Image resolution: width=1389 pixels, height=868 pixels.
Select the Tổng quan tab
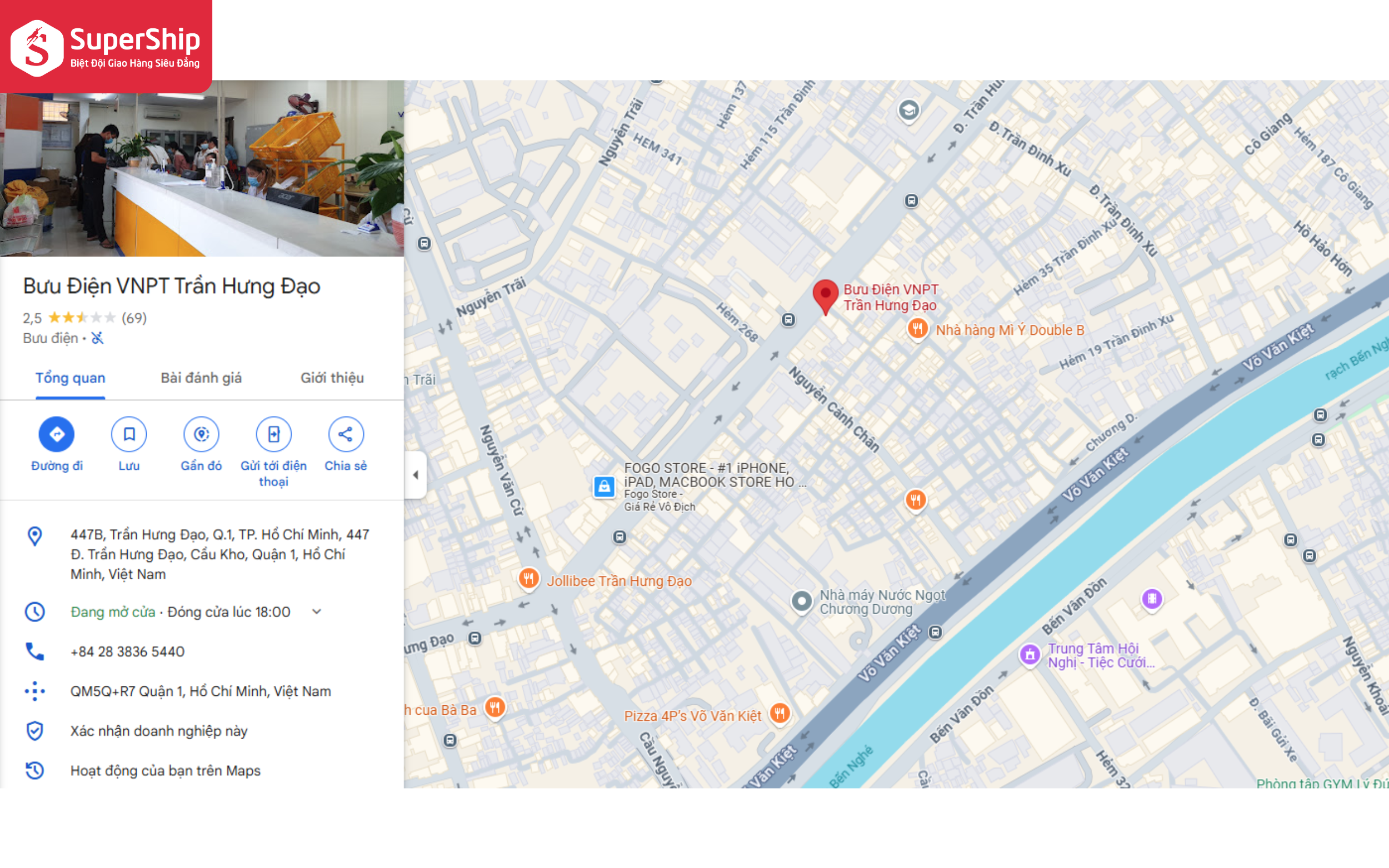click(70, 378)
